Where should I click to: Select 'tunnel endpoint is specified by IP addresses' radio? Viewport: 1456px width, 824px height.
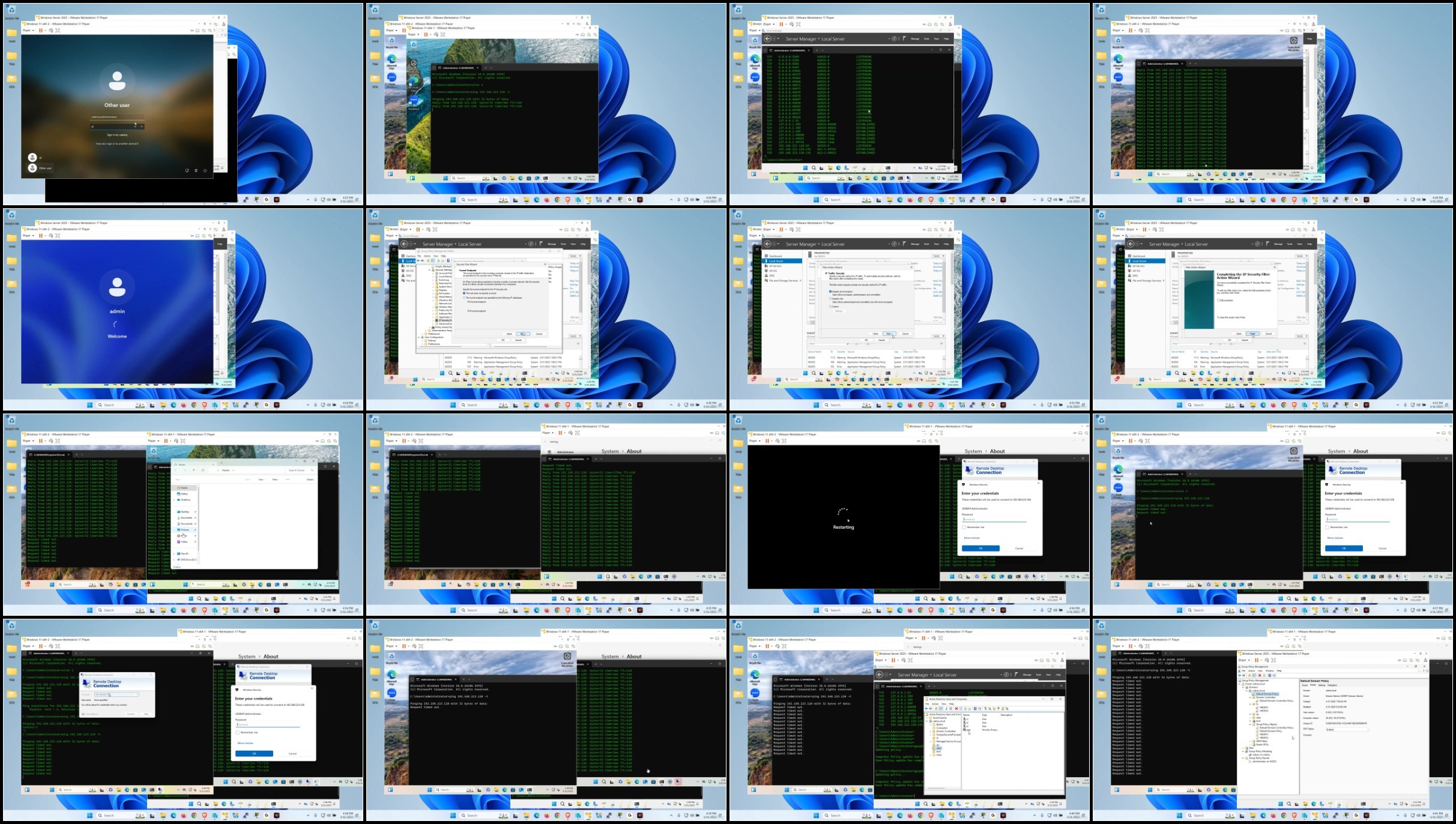464,298
